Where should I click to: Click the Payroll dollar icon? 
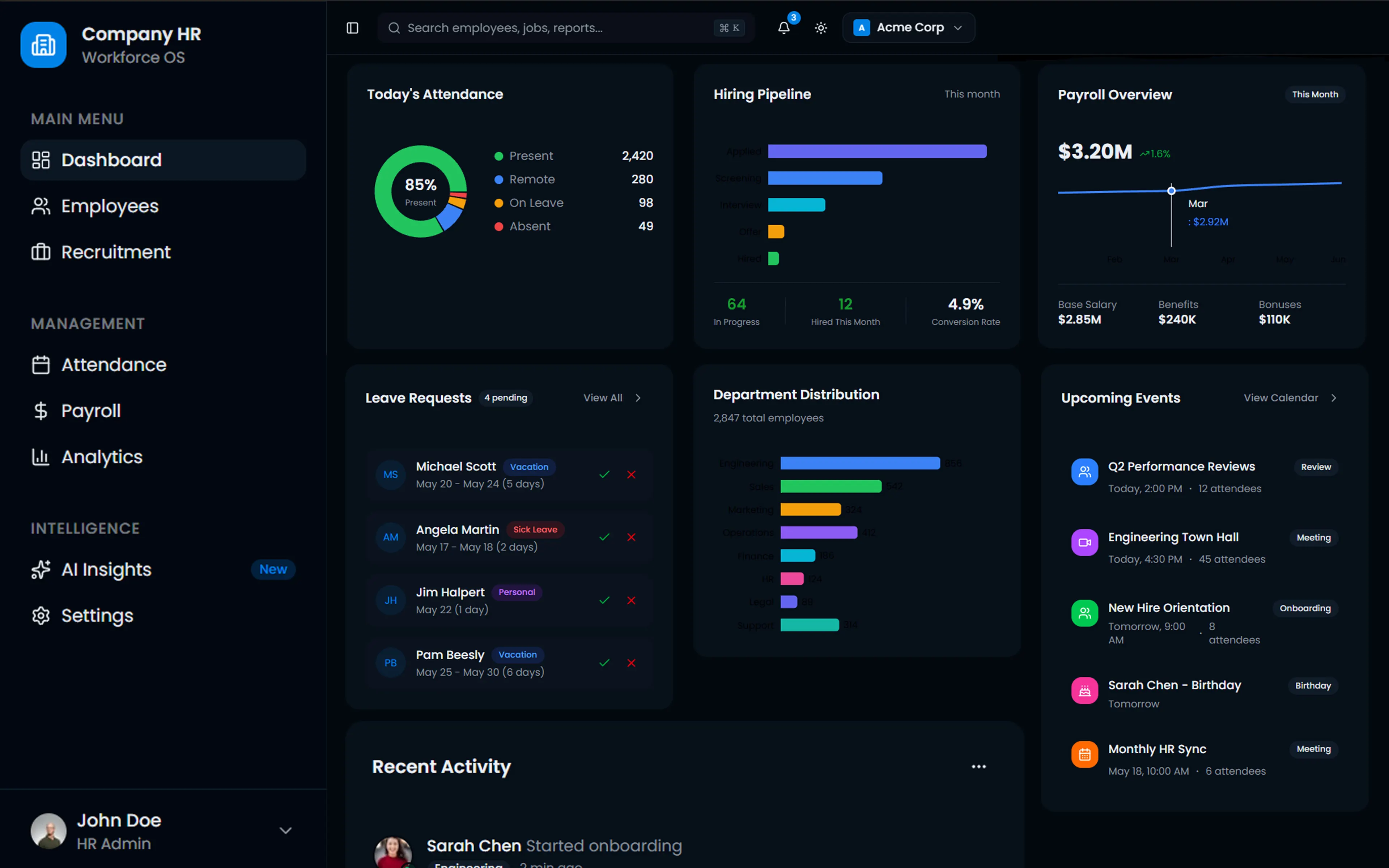point(41,411)
